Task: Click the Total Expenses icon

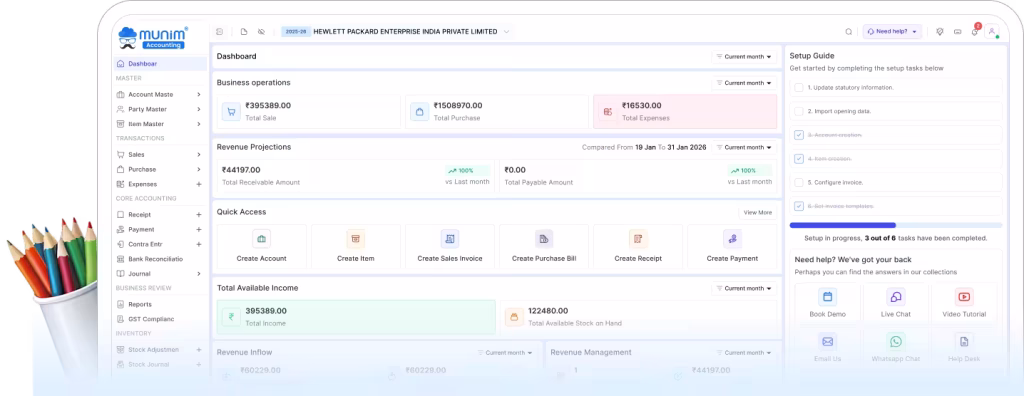Action: tap(608, 112)
